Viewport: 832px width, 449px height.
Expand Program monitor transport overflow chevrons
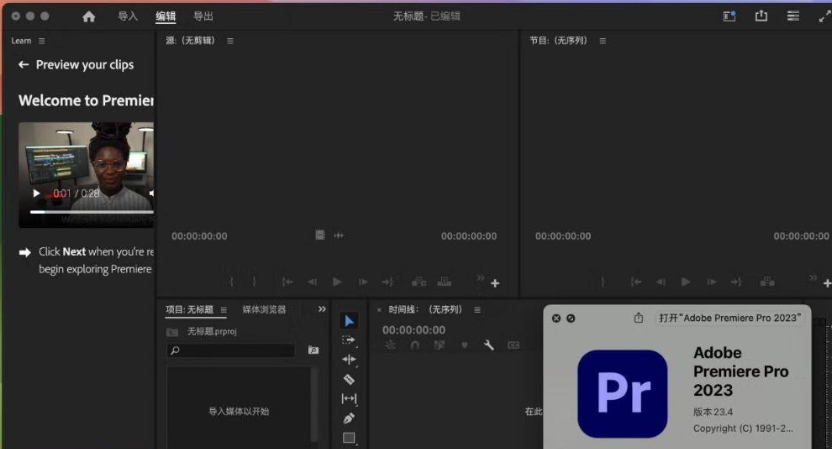pos(813,278)
